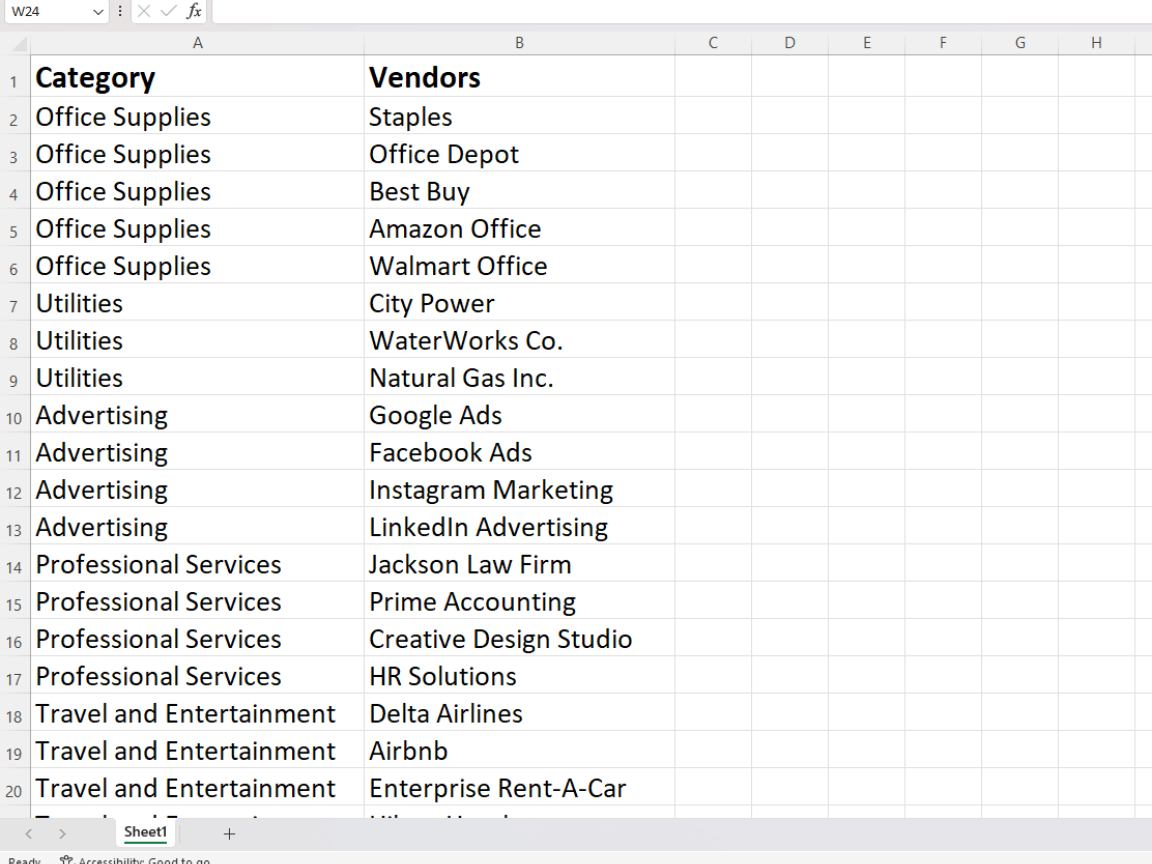Select the Creative Design Studio cell

pos(519,639)
